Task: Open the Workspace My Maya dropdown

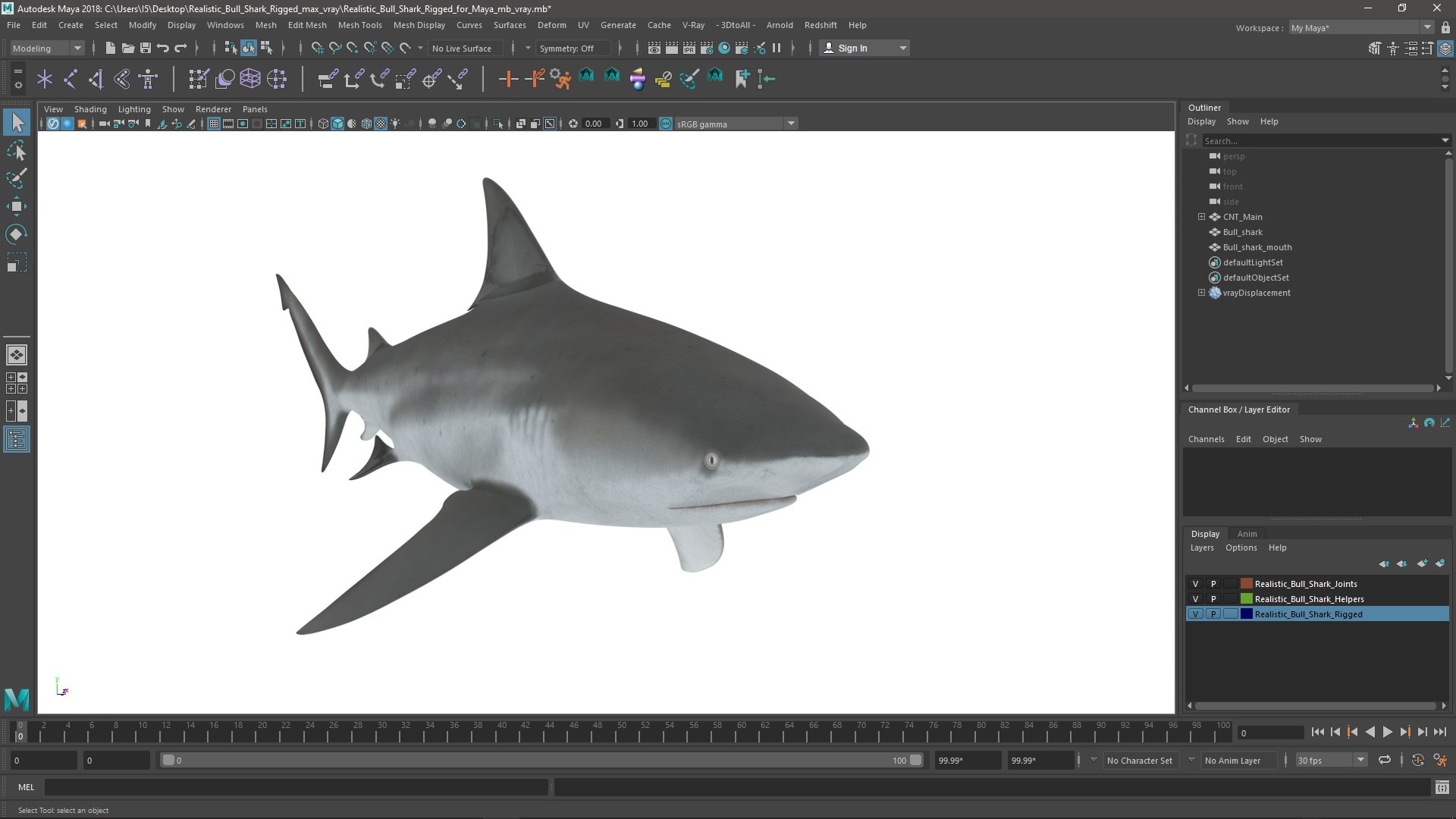Action: pyautogui.click(x=1360, y=28)
